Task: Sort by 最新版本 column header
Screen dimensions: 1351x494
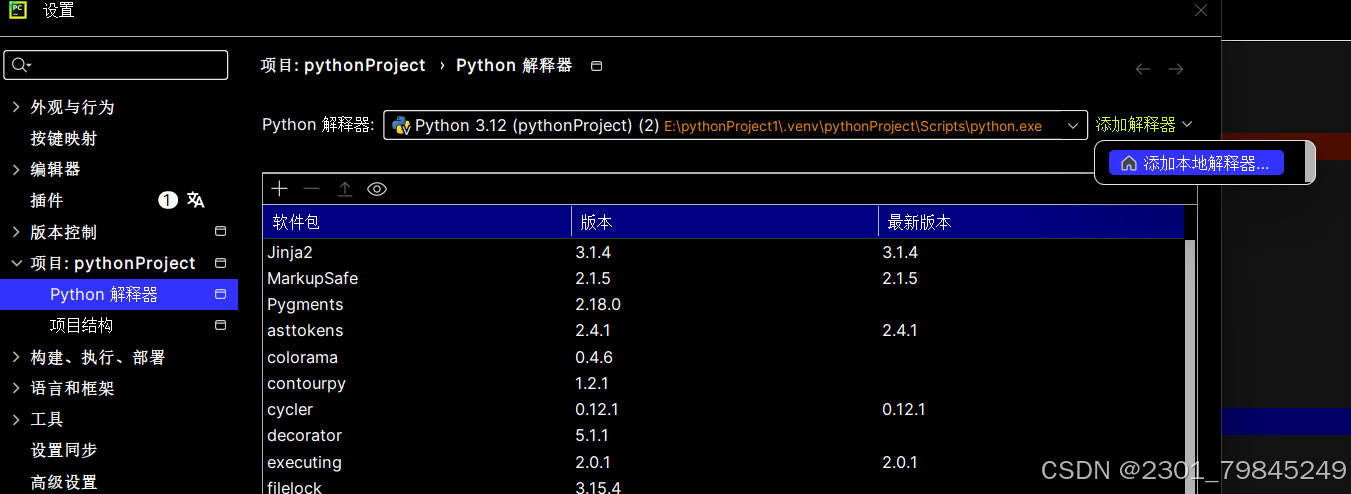Action: (x=1031, y=222)
